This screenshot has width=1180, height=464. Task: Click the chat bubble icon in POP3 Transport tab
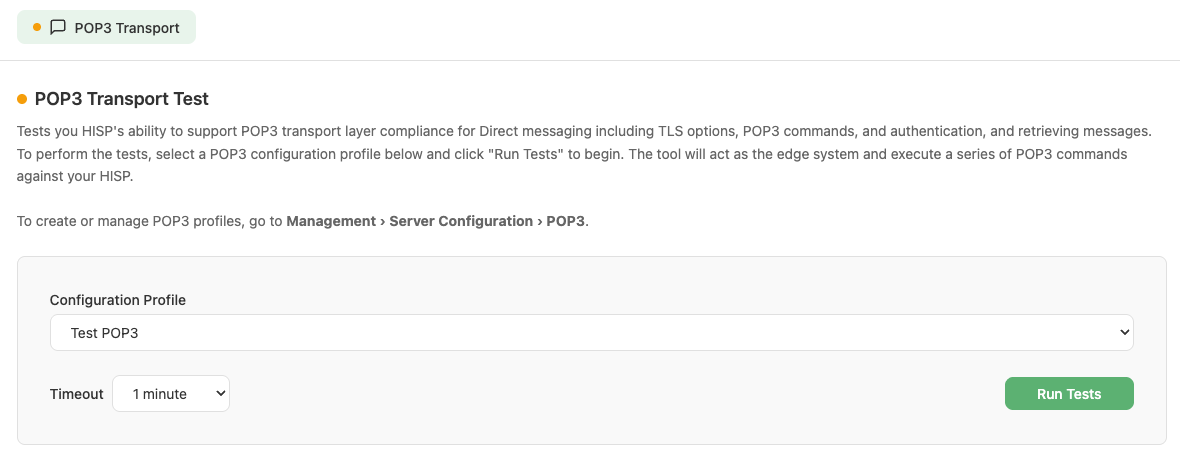58,27
